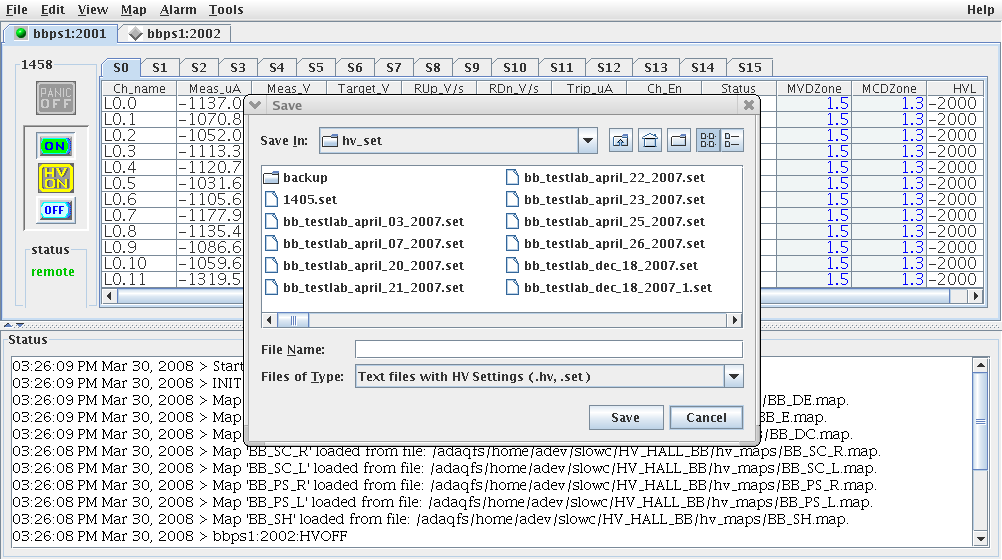Open the Tools menu
The image size is (1002, 560).
[226, 10]
